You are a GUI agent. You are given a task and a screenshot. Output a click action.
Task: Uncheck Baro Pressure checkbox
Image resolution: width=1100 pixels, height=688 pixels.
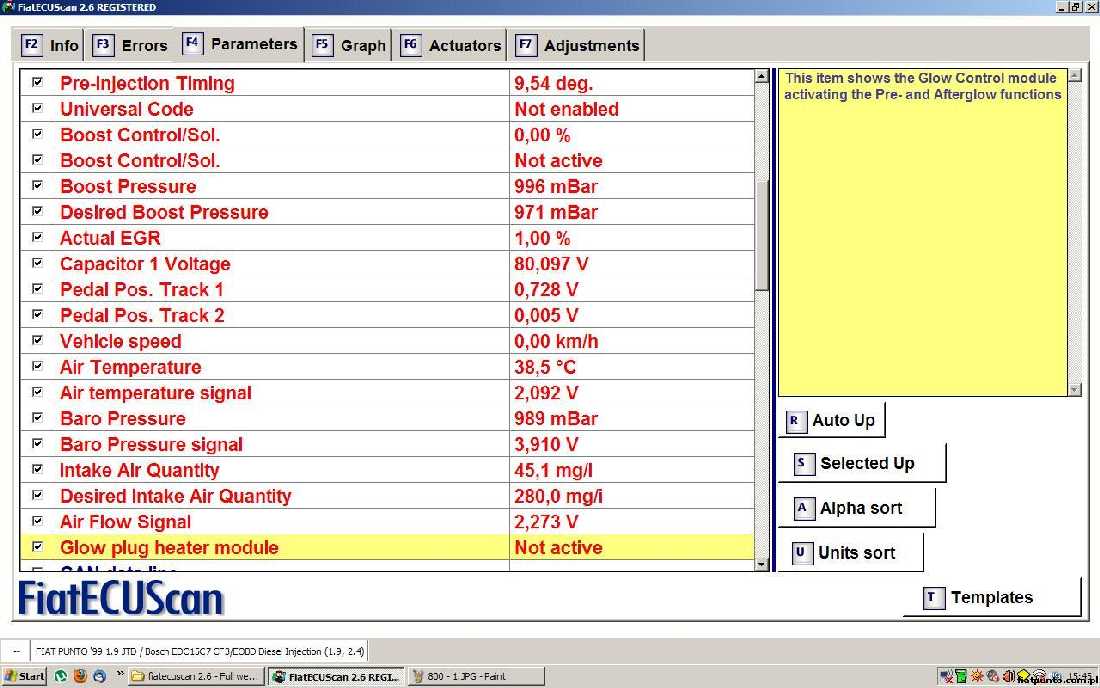pyautogui.click(x=38, y=417)
